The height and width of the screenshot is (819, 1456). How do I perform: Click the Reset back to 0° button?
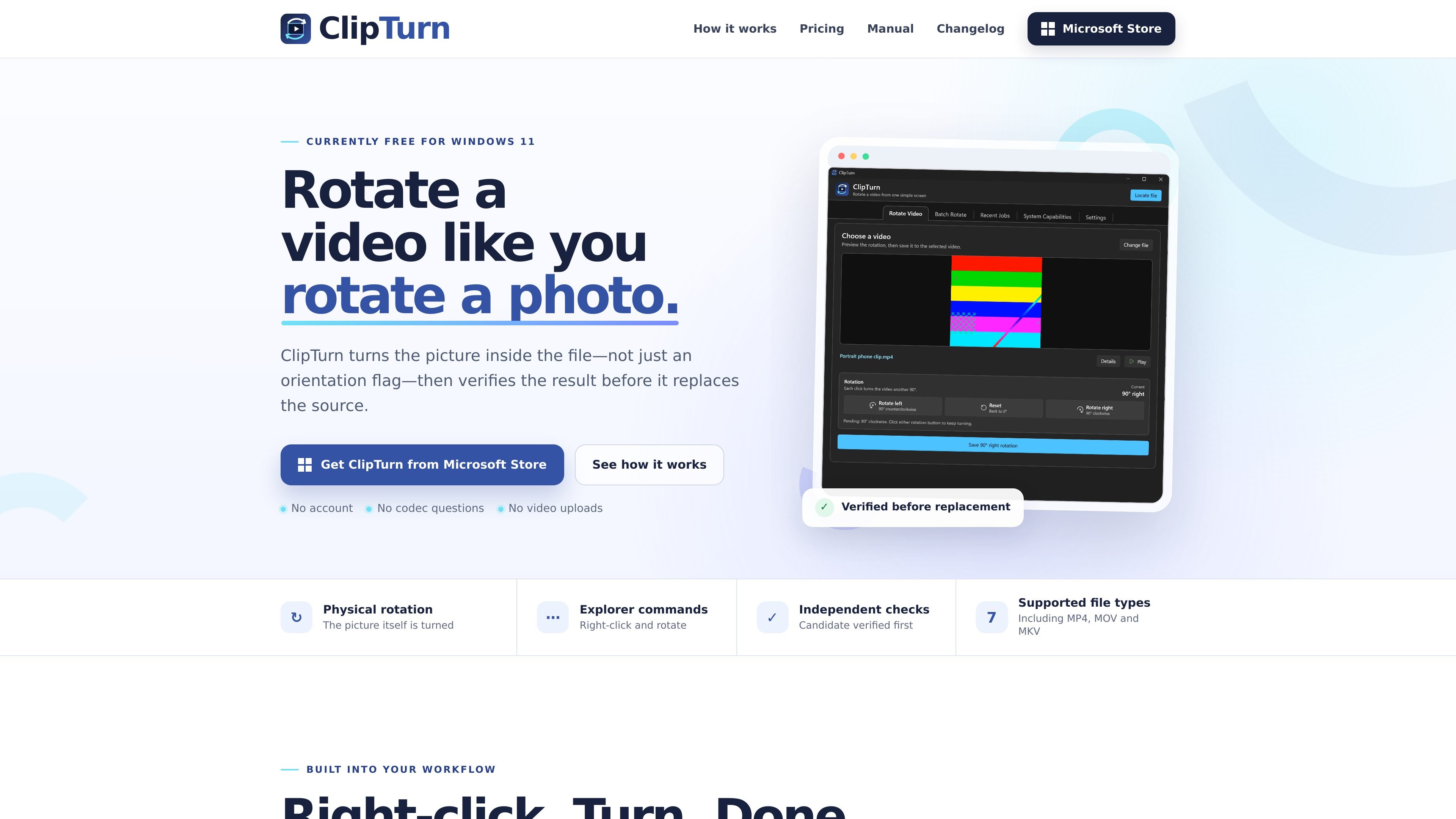[x=994, y=408]
